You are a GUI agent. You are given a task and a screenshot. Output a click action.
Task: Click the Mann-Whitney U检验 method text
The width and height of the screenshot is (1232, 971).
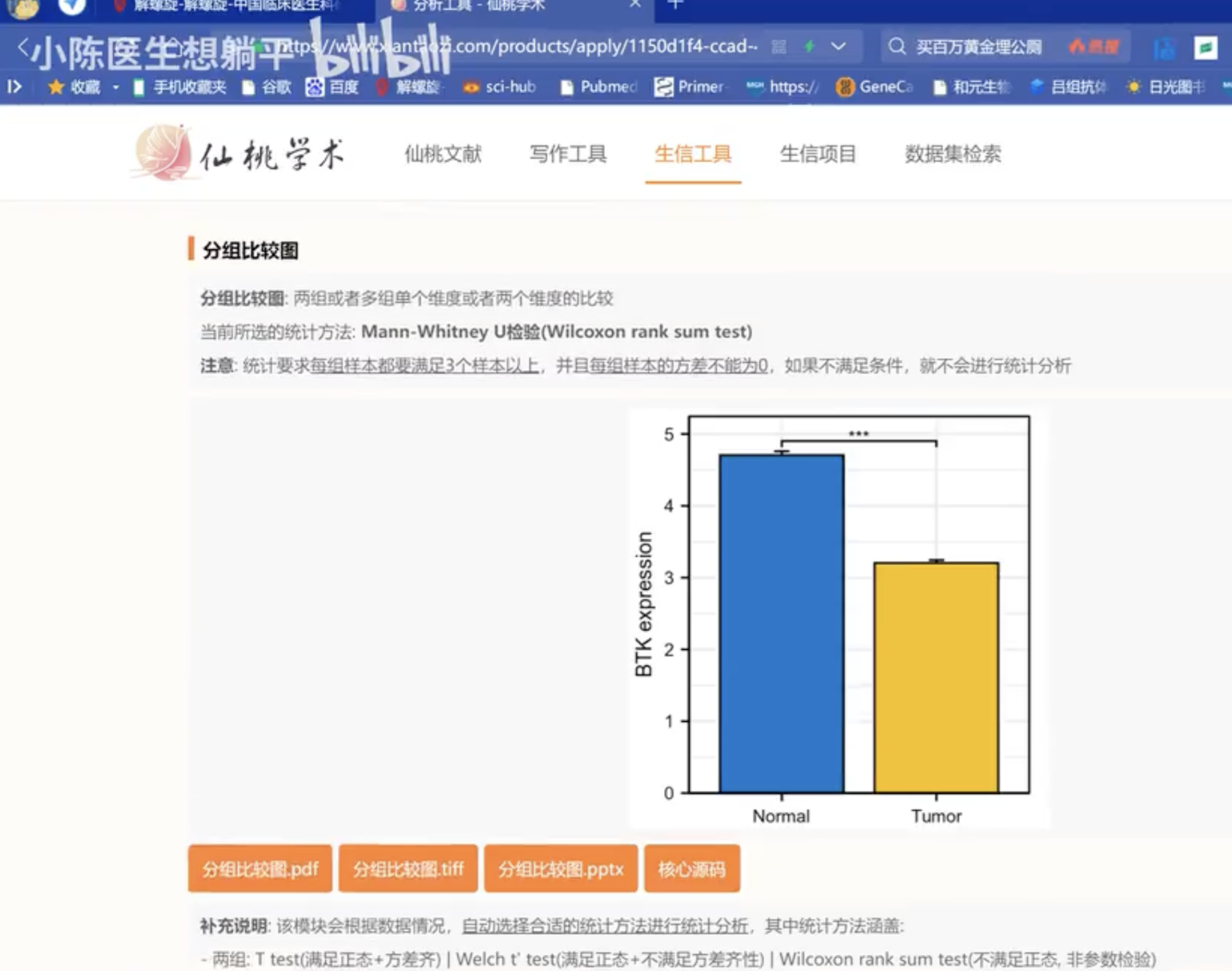pos(556,332)
